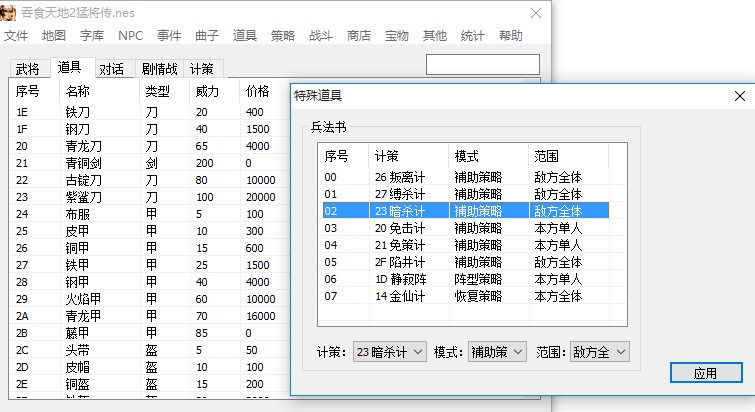Viewport: 755px width, 412px height.
Task: Select highlighted row 23 暗杀计
Action: click(x=466, y=211)
